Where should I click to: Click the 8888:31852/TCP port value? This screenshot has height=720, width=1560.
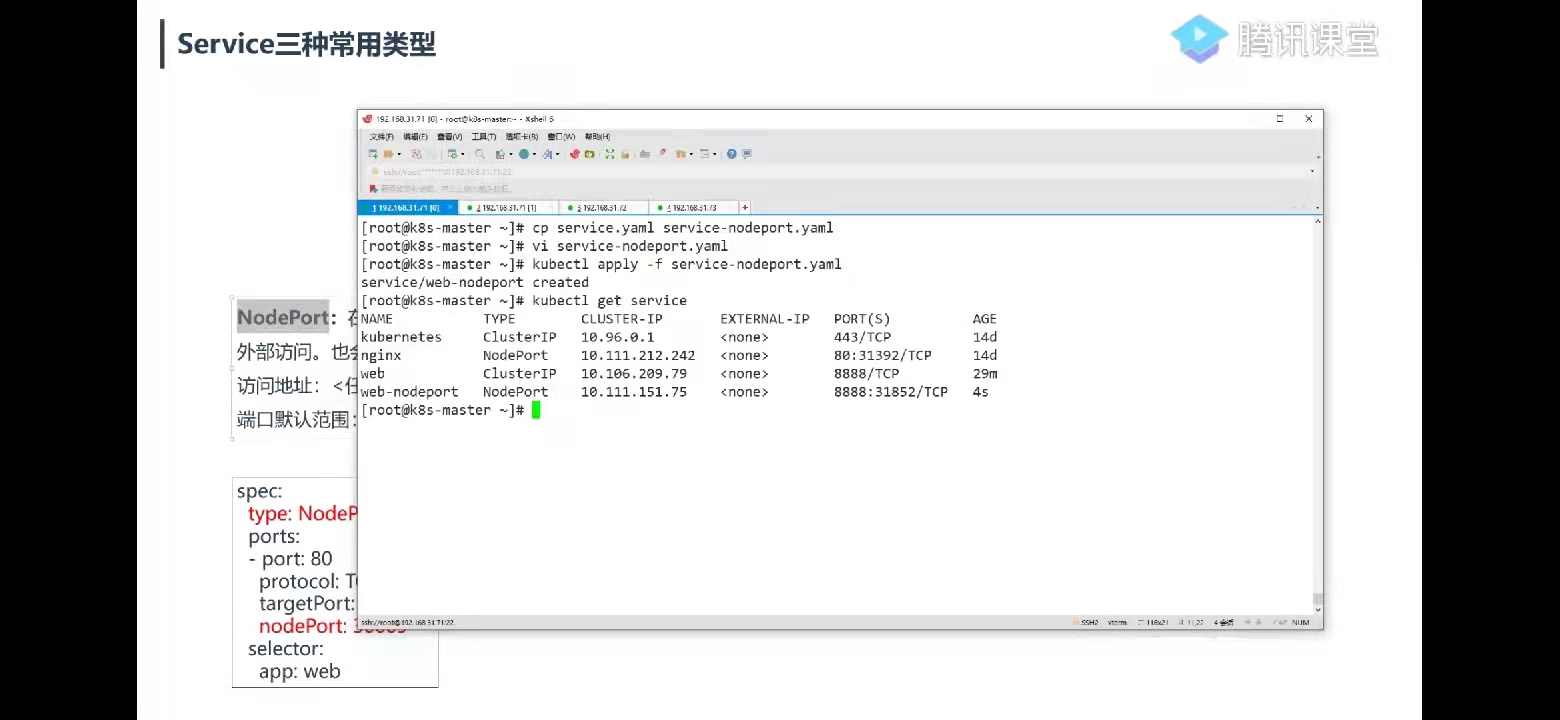[891, 392]
